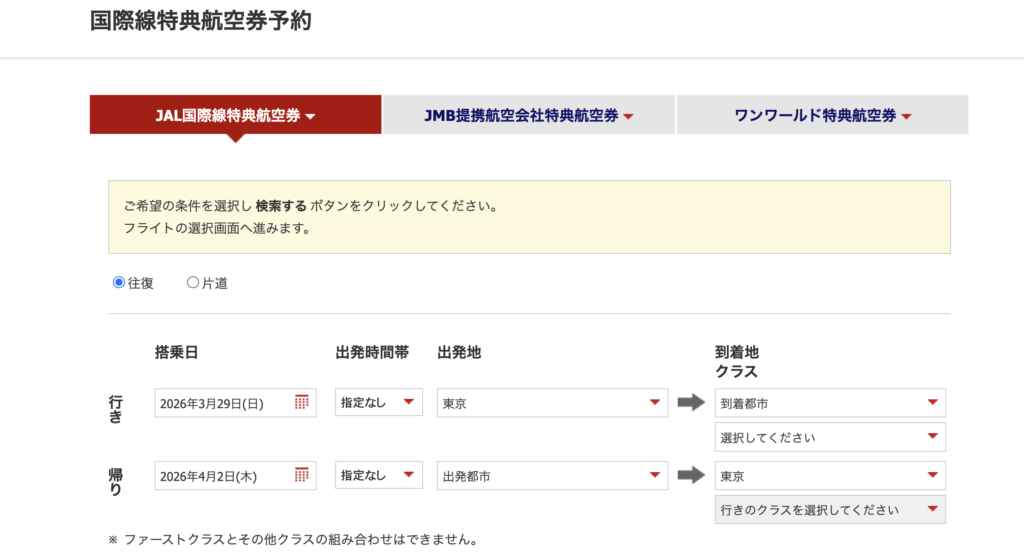Open outbound 出発時間帯 指定なし dropdown
The height and width of the screenshot is (556, 1024).
point(378,403)
